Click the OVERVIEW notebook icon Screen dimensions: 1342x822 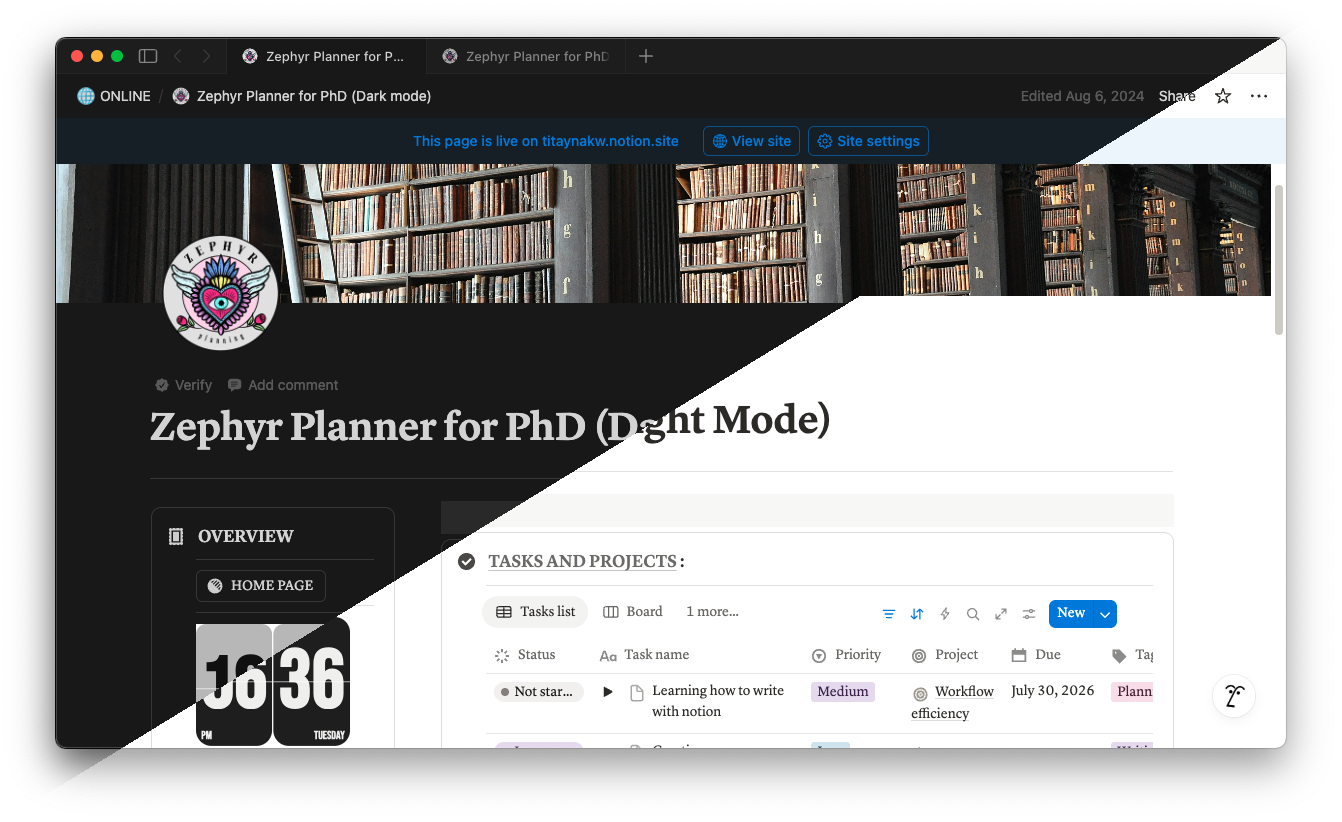[x=176, y=536]
